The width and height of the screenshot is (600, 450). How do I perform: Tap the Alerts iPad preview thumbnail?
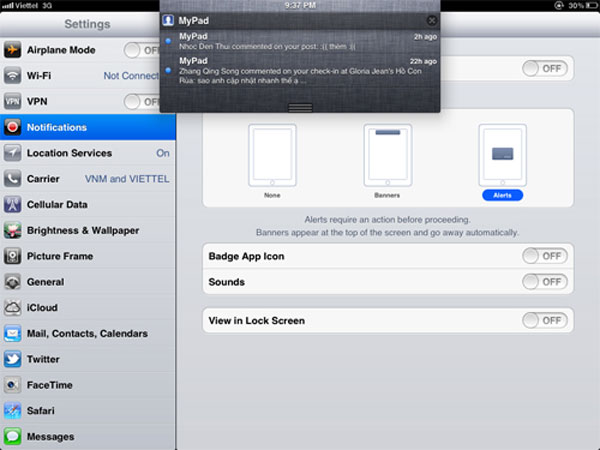click(x=502, y=155)
